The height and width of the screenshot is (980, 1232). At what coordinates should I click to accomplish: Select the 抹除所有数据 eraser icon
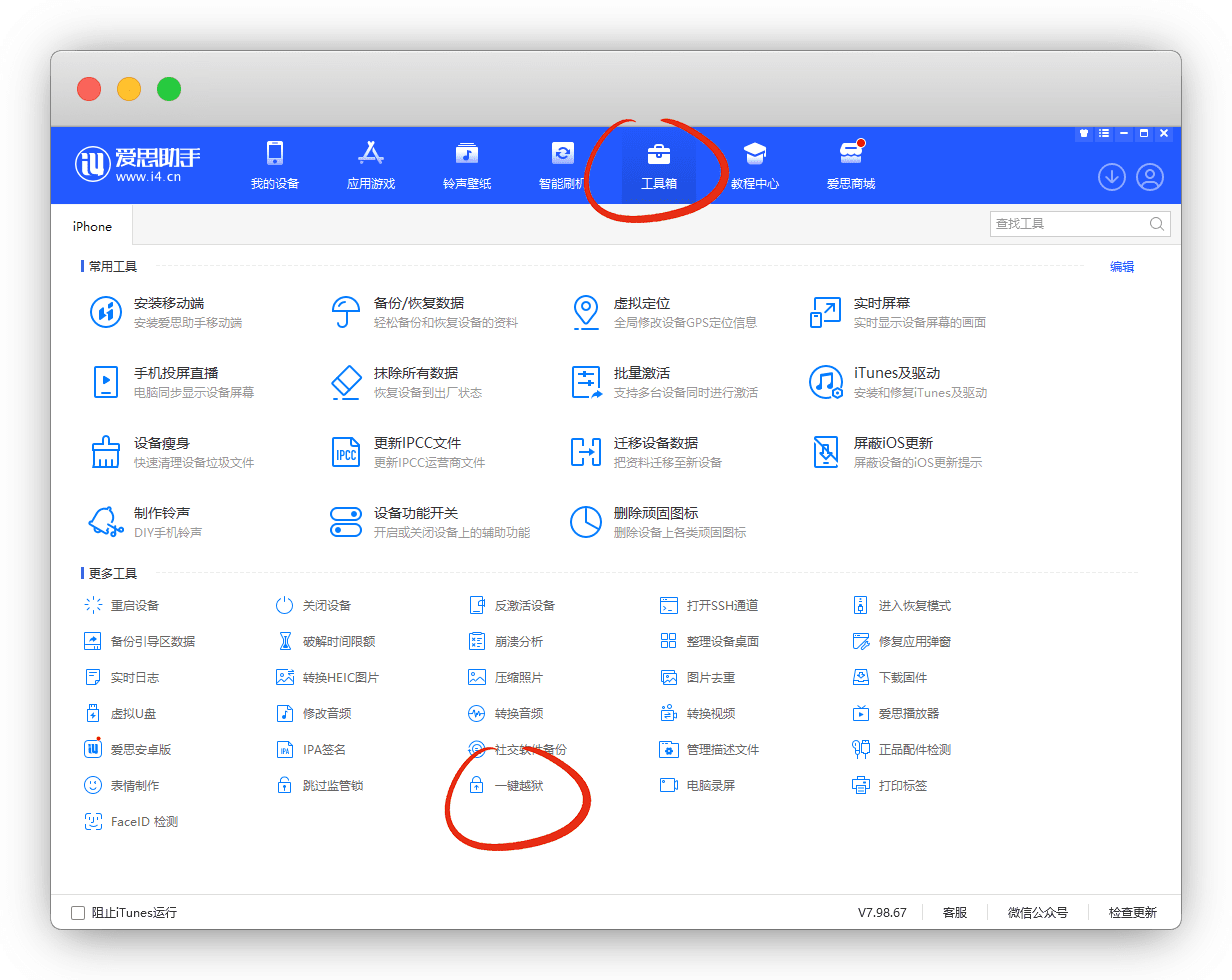click(346, 382)
